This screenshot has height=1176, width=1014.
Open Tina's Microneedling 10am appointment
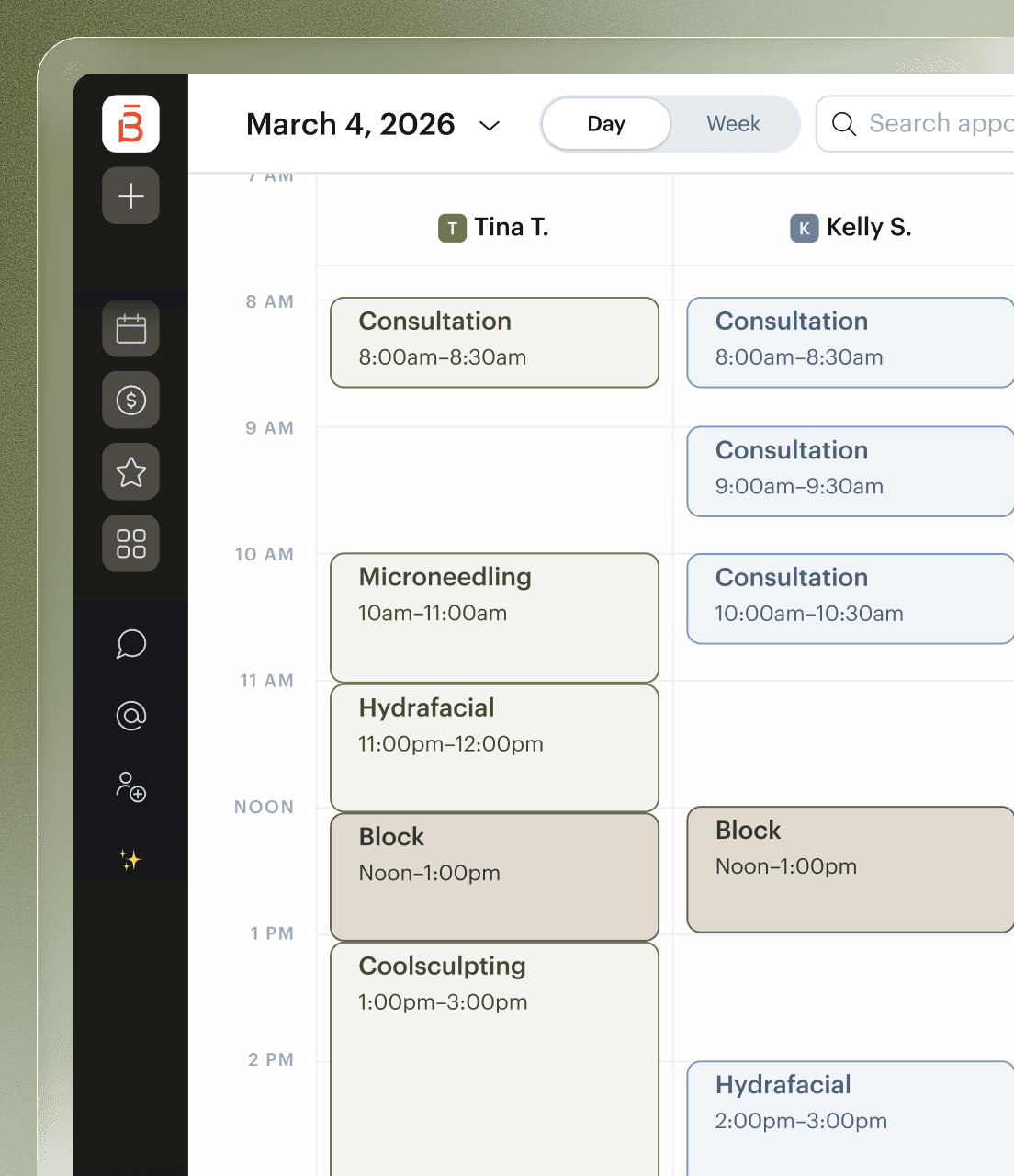(494, 617)
